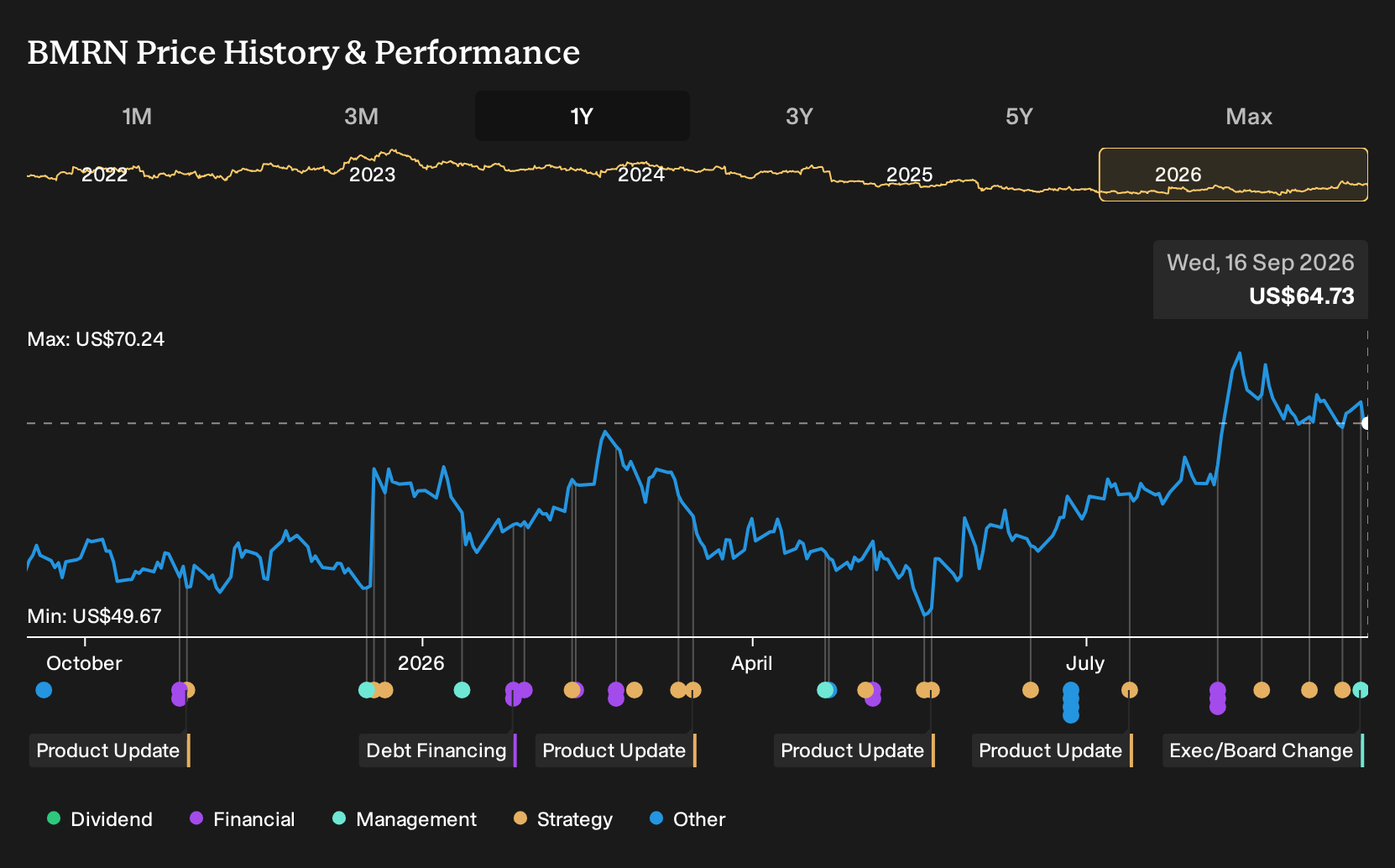The height and width of the screenshot is (868, 1395).
Task: Open the Exec/Board Change event label
Action: point(1262,750)
